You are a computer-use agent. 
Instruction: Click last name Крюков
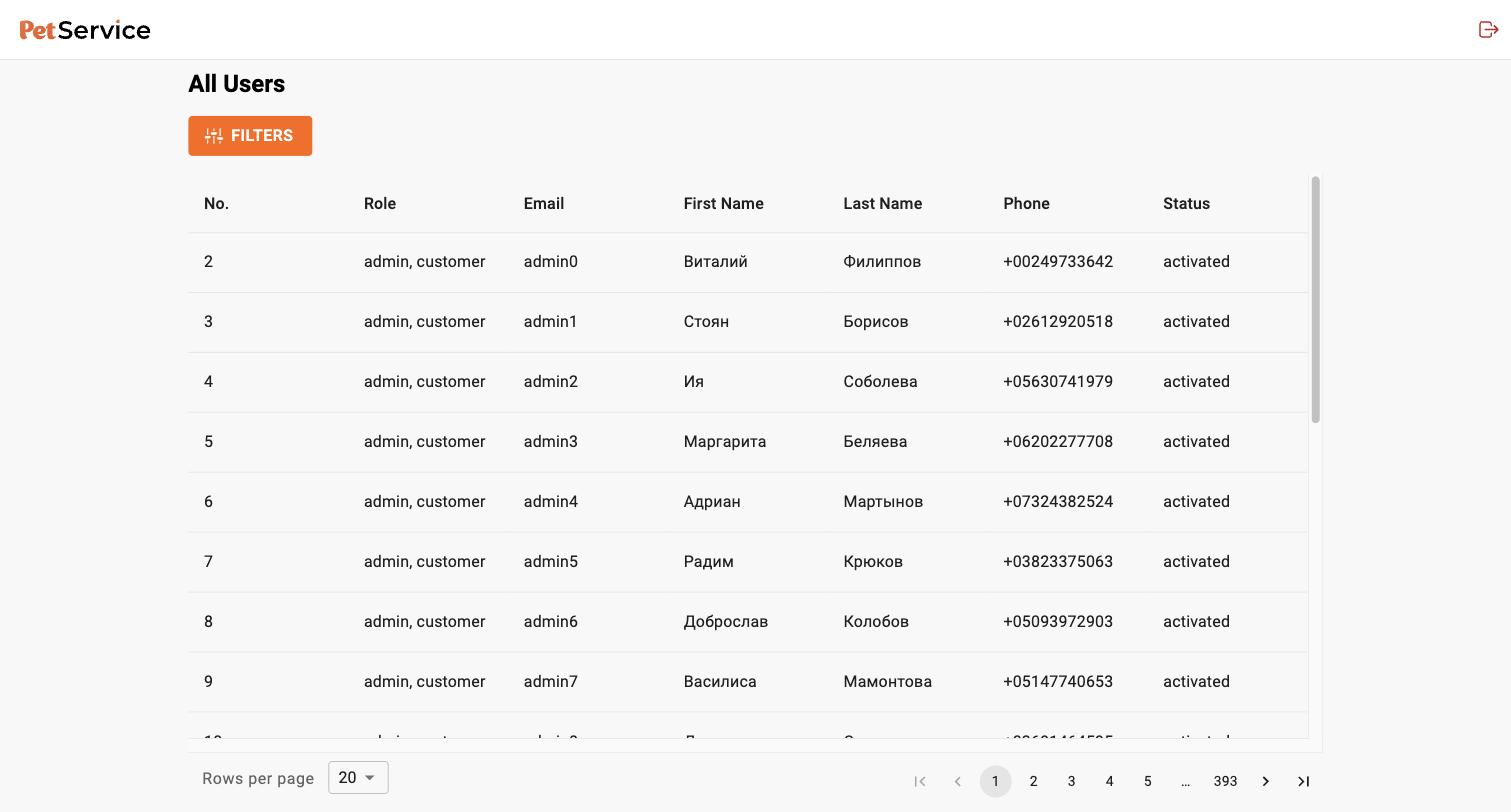coord(873,561)
